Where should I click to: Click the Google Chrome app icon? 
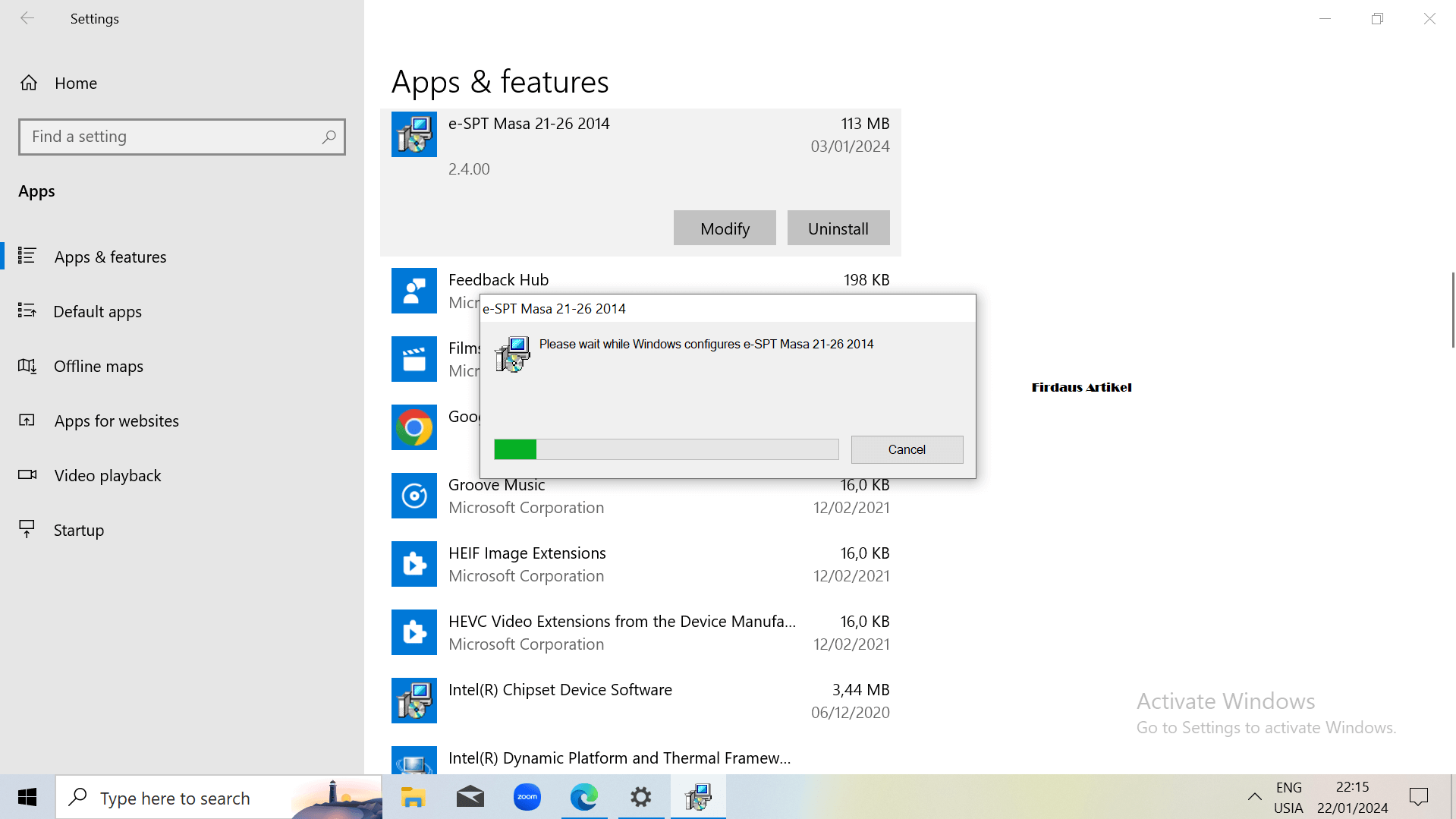(414, 427)
